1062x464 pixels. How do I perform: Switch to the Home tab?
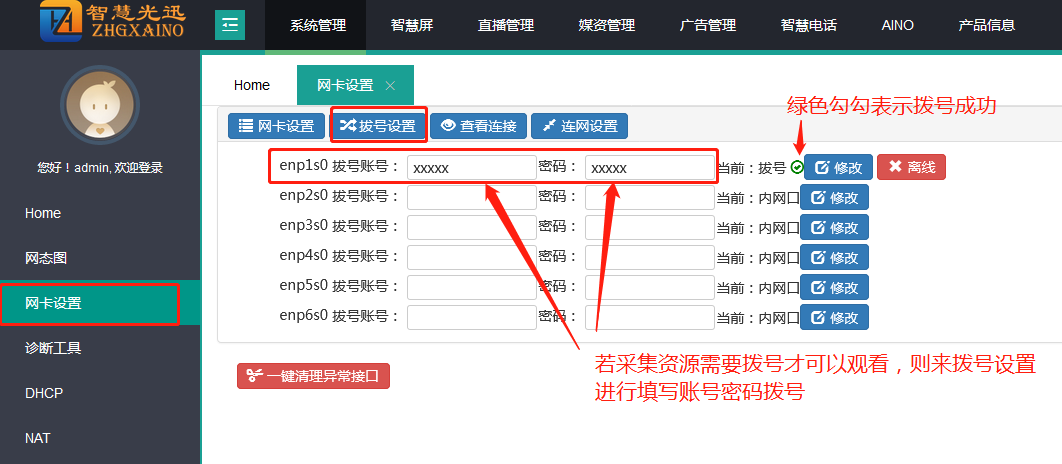(252, 86)
